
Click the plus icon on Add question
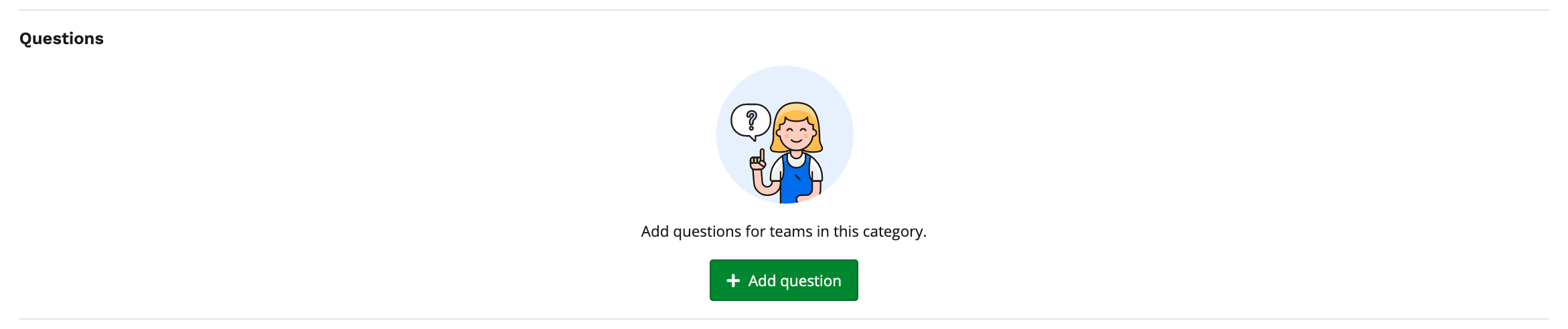coord(733,281)
